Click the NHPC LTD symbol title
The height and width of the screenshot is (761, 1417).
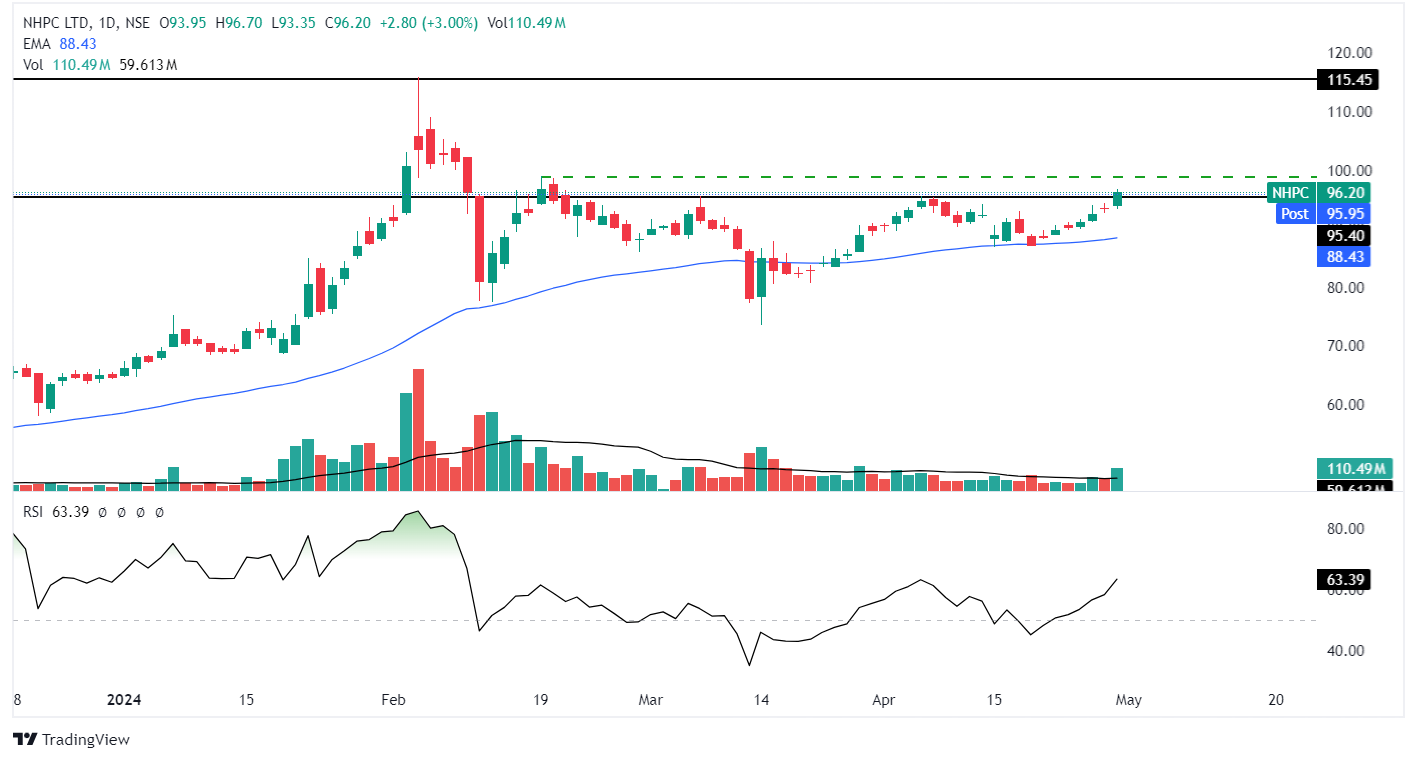(62, 24)
